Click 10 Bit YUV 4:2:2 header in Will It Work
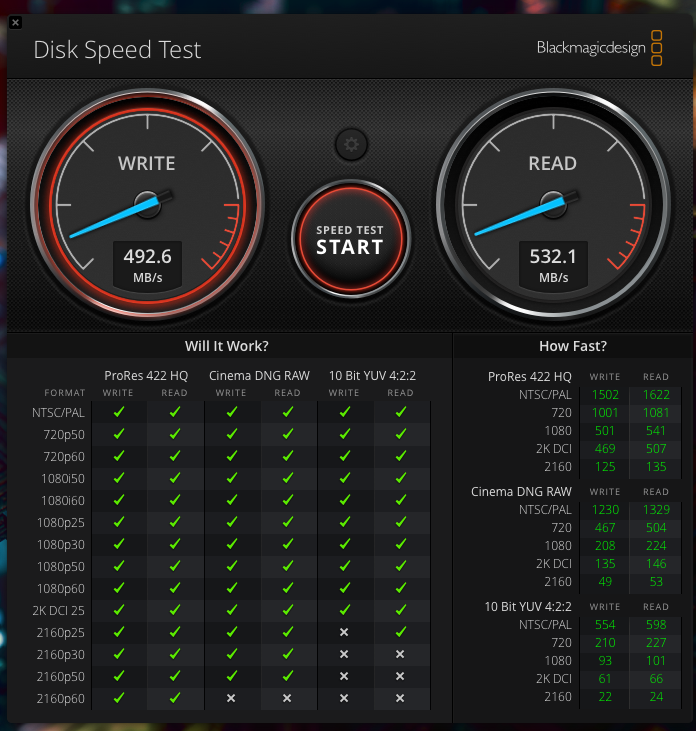Viewport: 696px width, 731px height. click(372, 376)
